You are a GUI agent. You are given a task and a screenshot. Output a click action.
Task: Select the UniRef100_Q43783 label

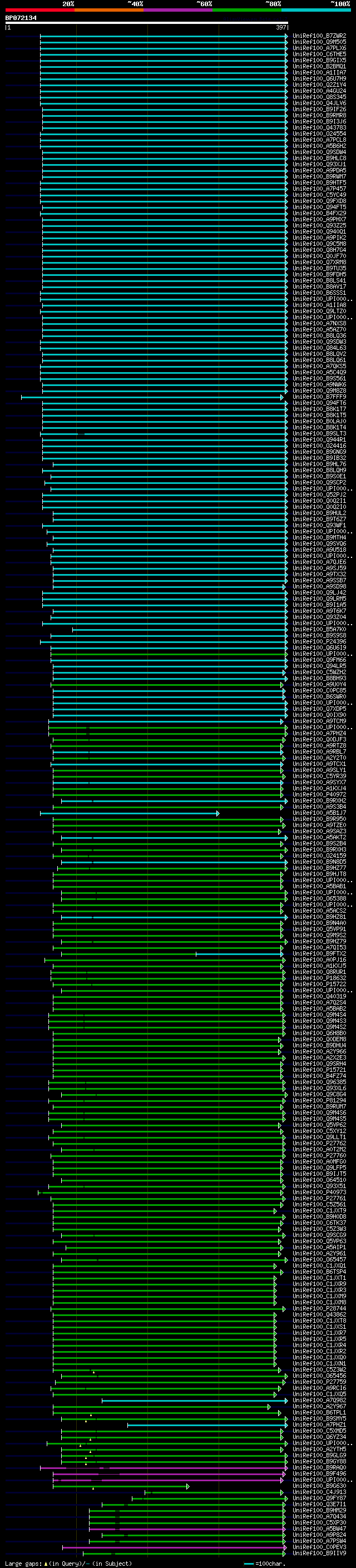[x=319, y=128]
